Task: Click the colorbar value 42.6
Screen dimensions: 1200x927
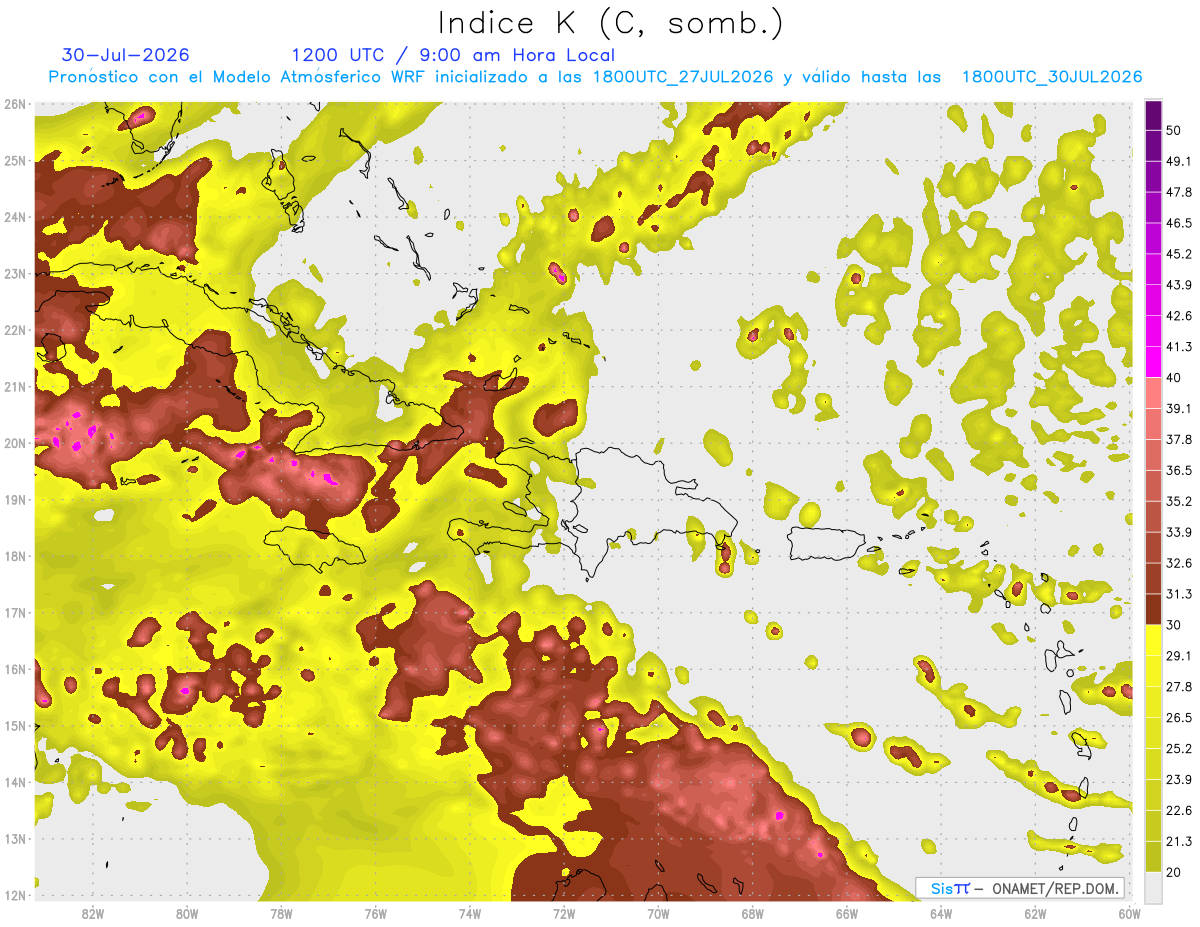Action: (x=1179, y=316)
